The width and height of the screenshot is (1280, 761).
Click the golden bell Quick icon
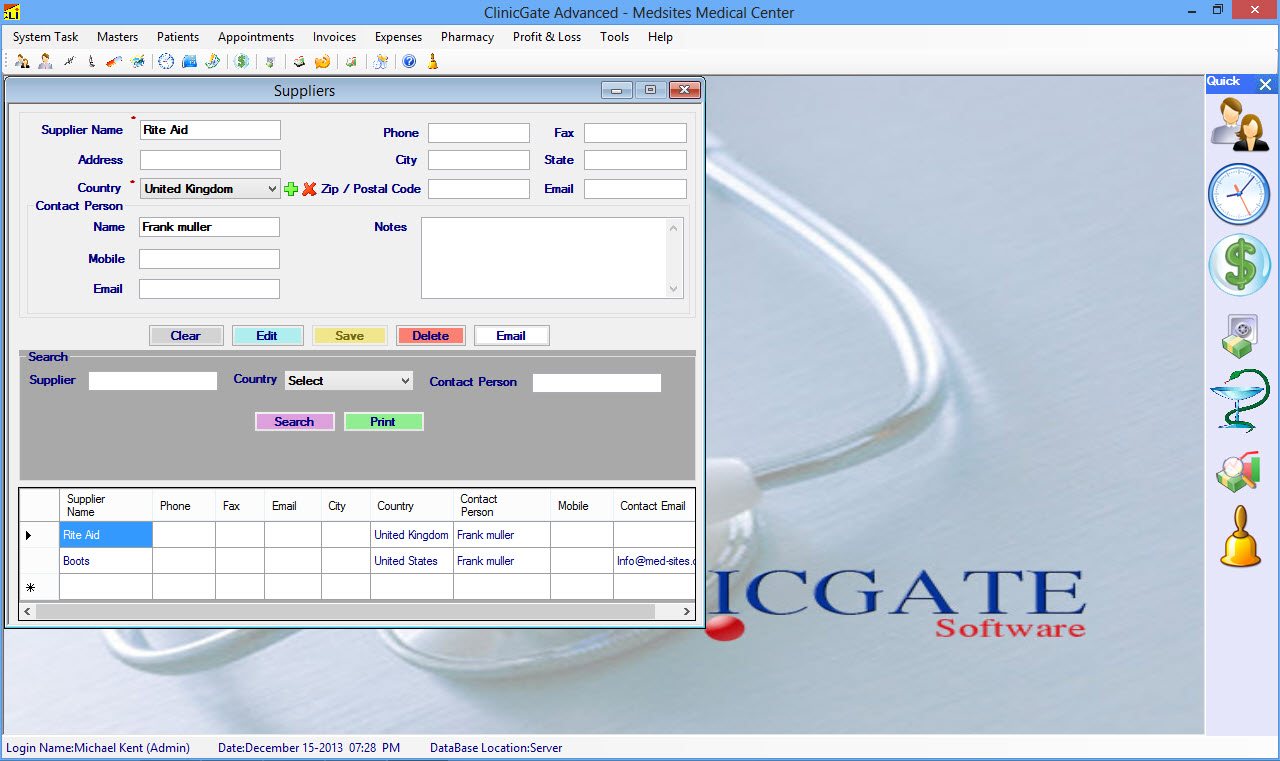tap(1240, 537)
